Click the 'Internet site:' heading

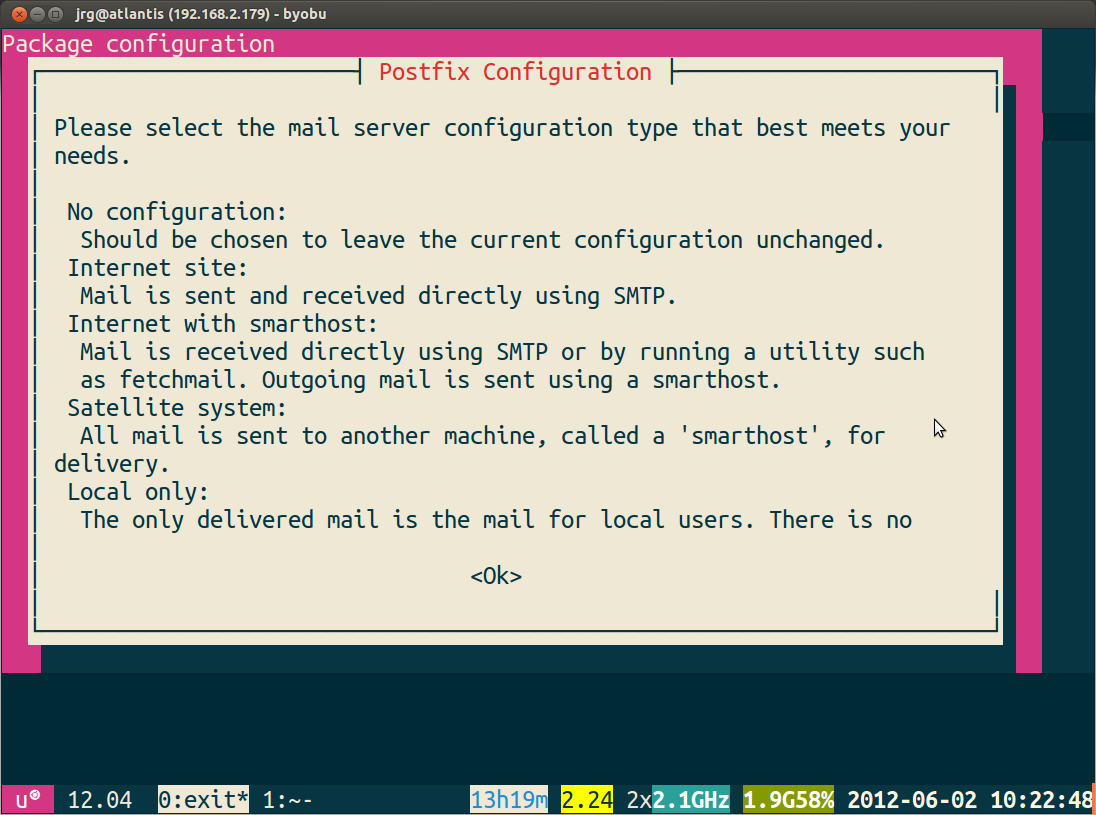pyautogui.click(x=157, y=268)
